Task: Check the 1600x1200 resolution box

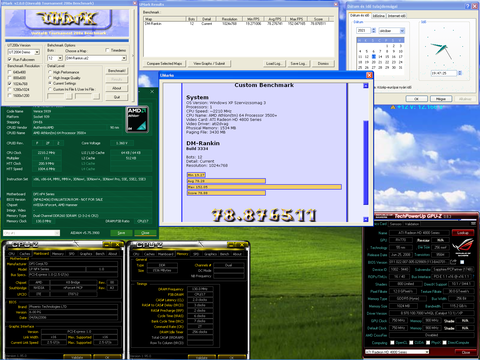Action: pyautogui.click(x=10, y=95)
